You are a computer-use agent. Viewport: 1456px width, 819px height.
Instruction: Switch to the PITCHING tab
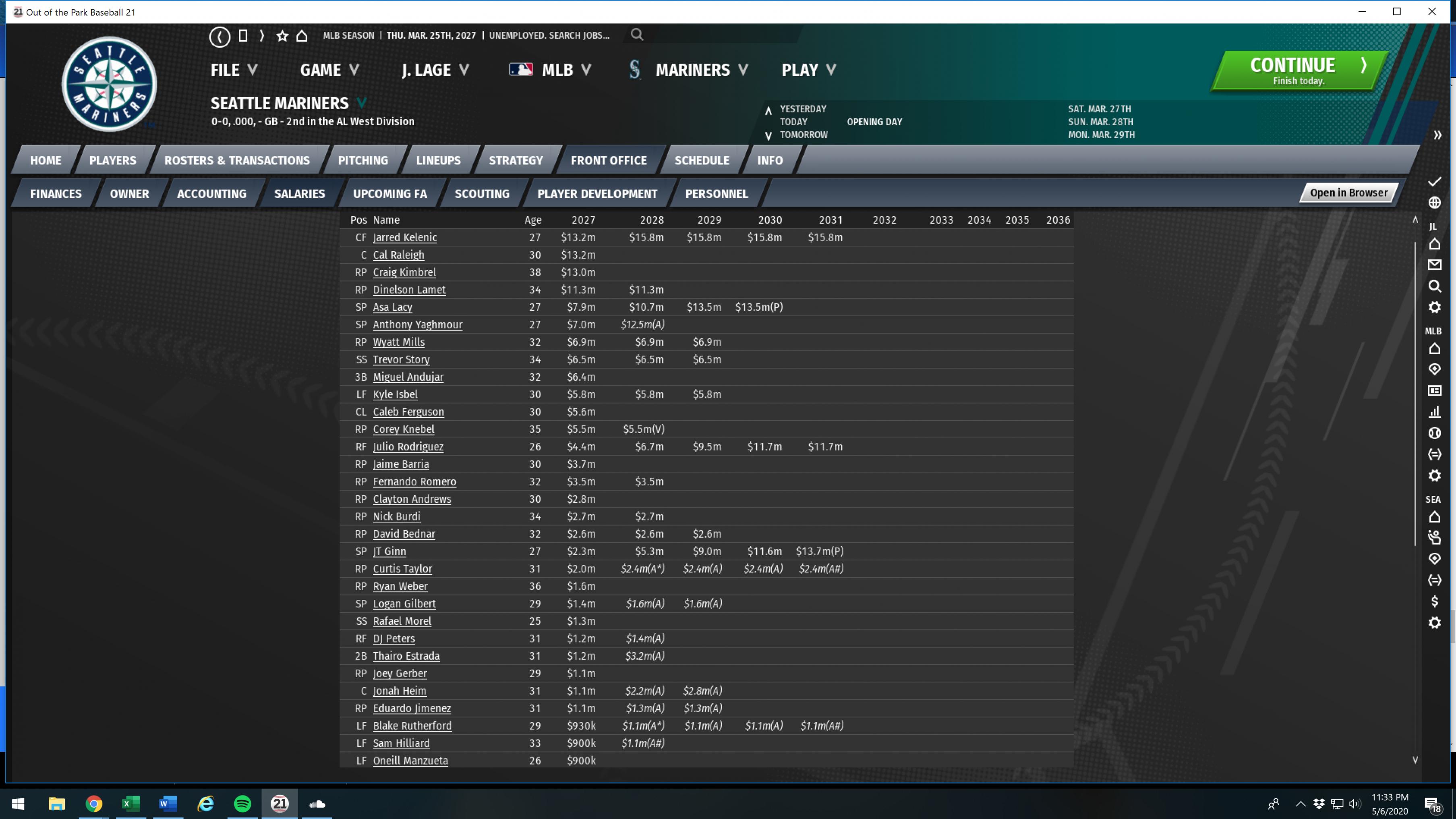(362, 160)
